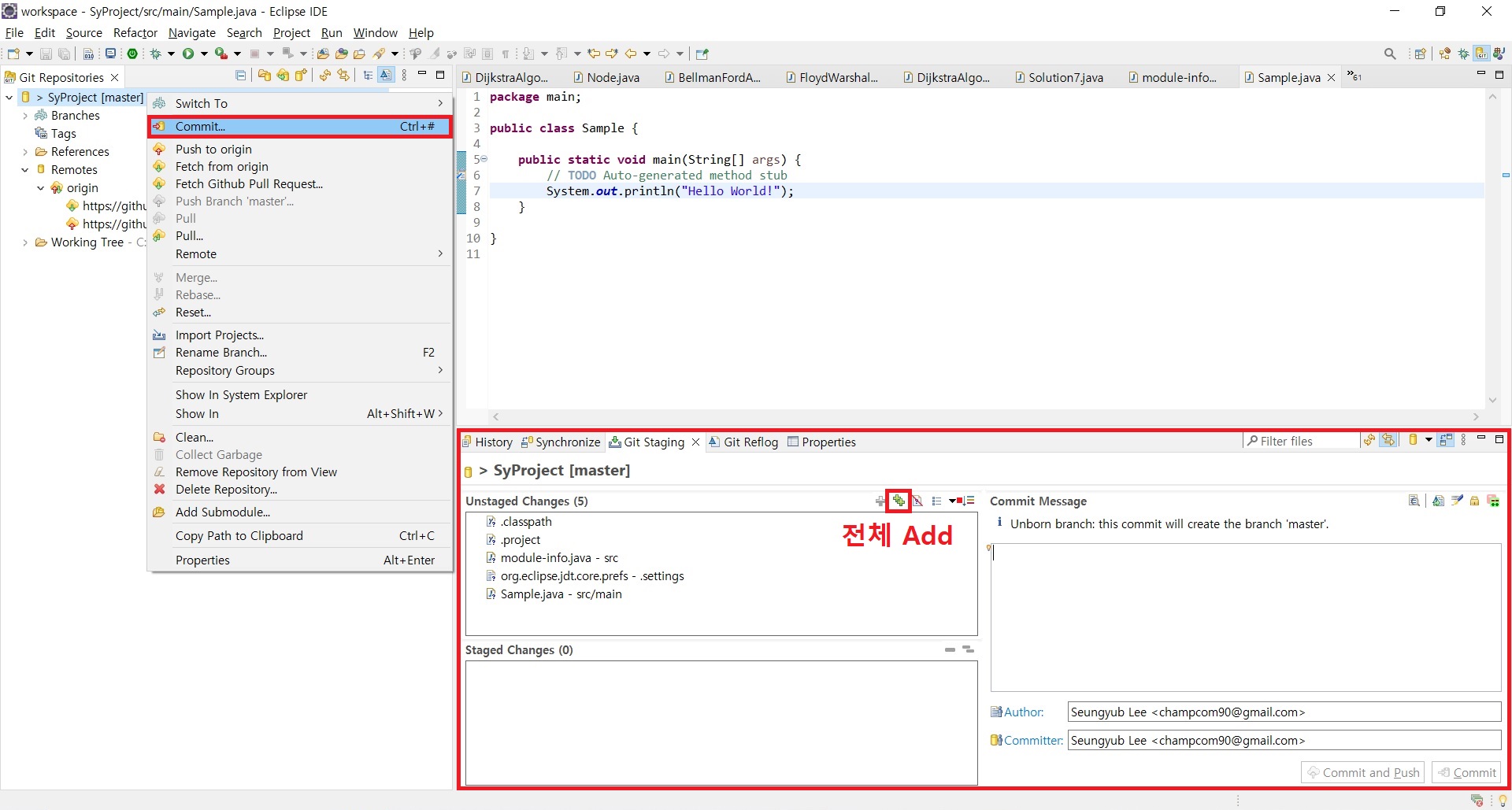Click Remove all staged files icon
Viewport: 1512px width, 810px height.
coord(969,649)
